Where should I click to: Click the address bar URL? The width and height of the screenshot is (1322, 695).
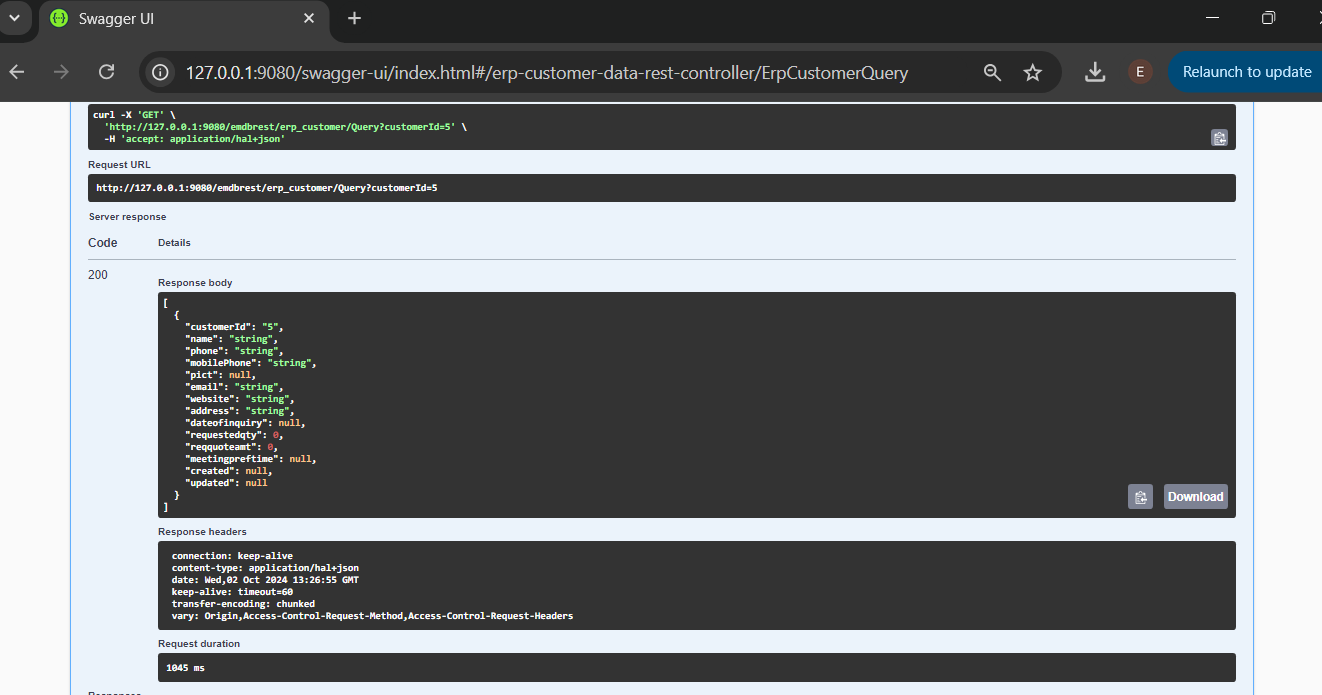pos(547,72)
